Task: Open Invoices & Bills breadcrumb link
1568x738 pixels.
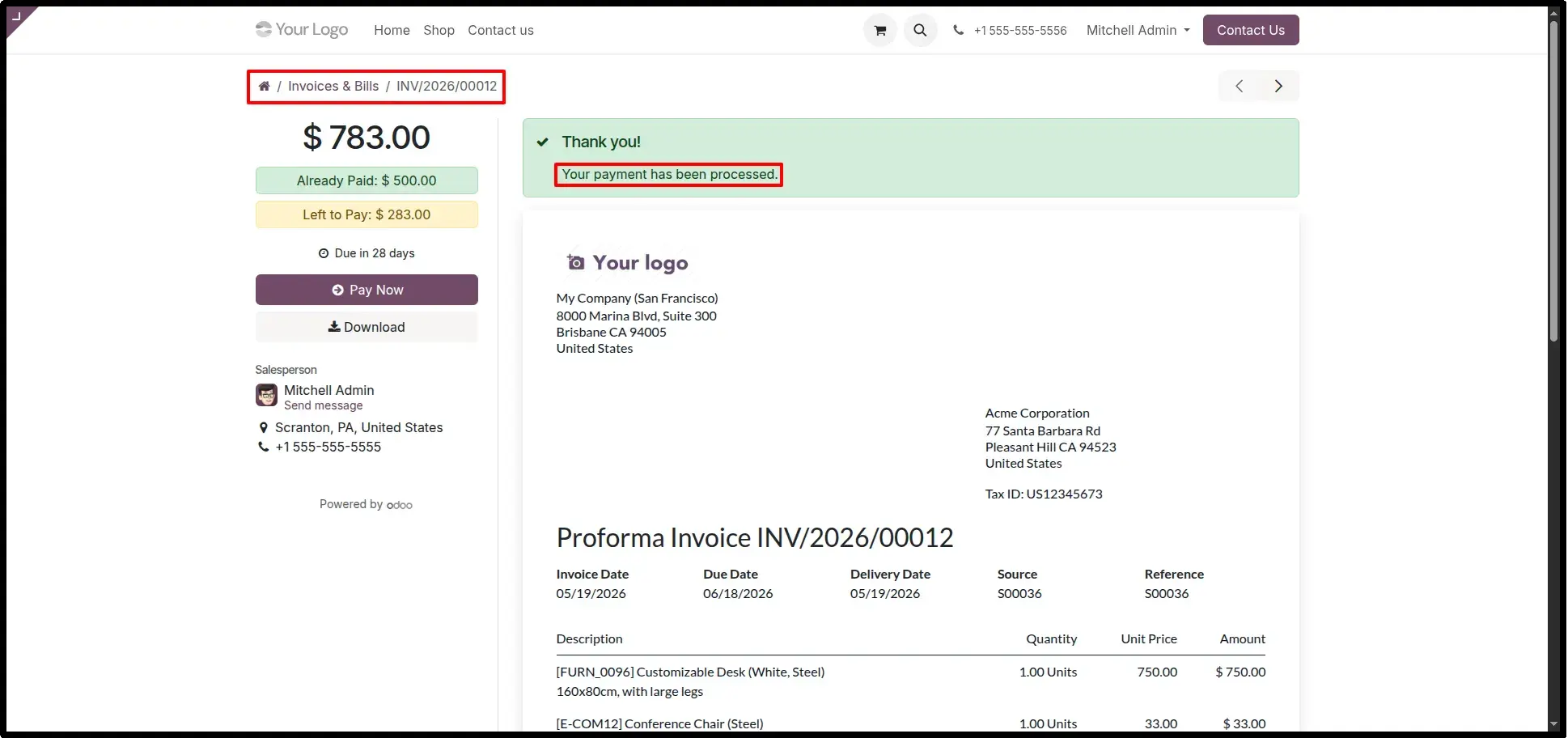Action: [x=333, y=87]
